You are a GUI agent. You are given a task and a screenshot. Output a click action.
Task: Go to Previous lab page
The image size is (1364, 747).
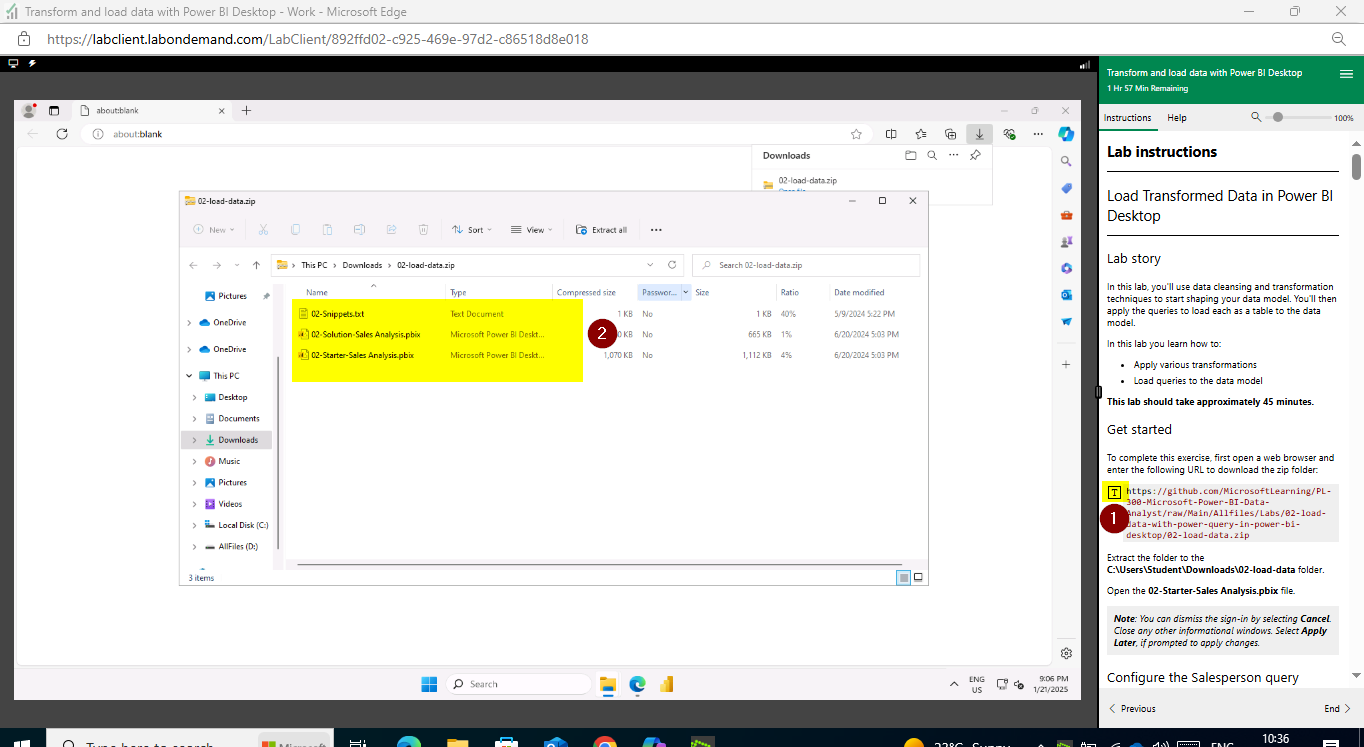(x=1132, y=708)
